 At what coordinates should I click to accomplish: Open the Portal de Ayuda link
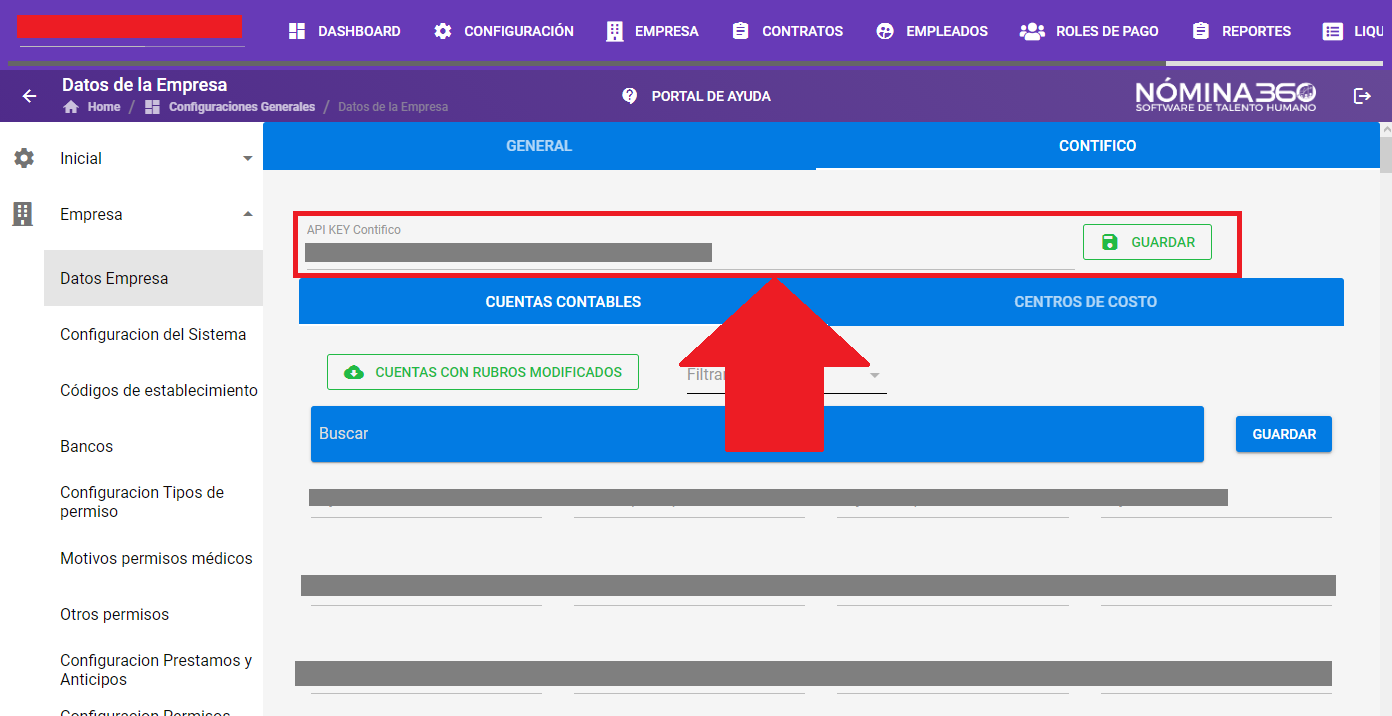point(696,96)
